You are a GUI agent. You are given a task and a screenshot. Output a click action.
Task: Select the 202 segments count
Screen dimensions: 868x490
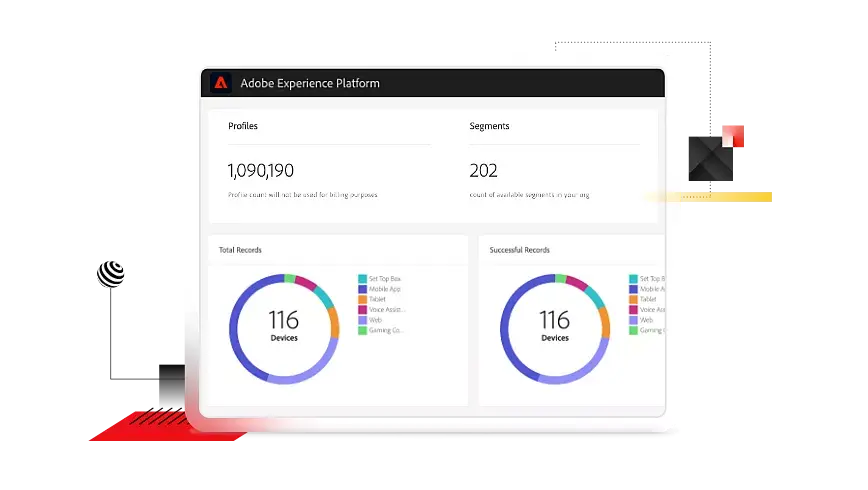483,170
